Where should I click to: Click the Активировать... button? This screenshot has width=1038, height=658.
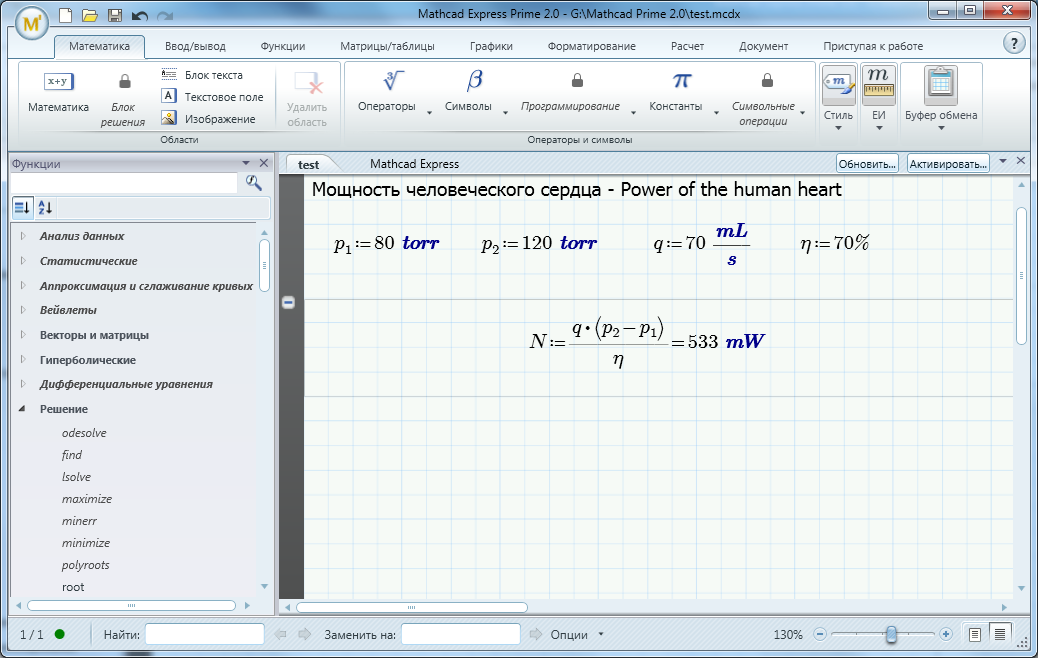coord(946,162)
